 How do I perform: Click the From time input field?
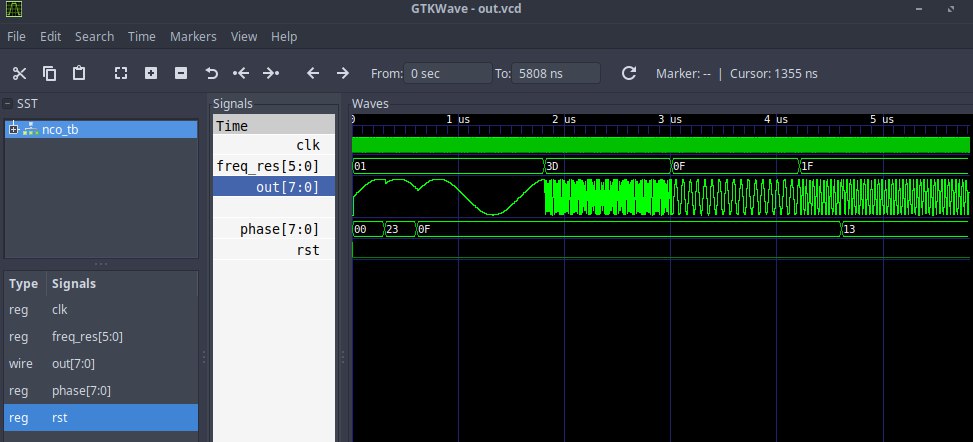pyautogui.click(x=447, y=73)
